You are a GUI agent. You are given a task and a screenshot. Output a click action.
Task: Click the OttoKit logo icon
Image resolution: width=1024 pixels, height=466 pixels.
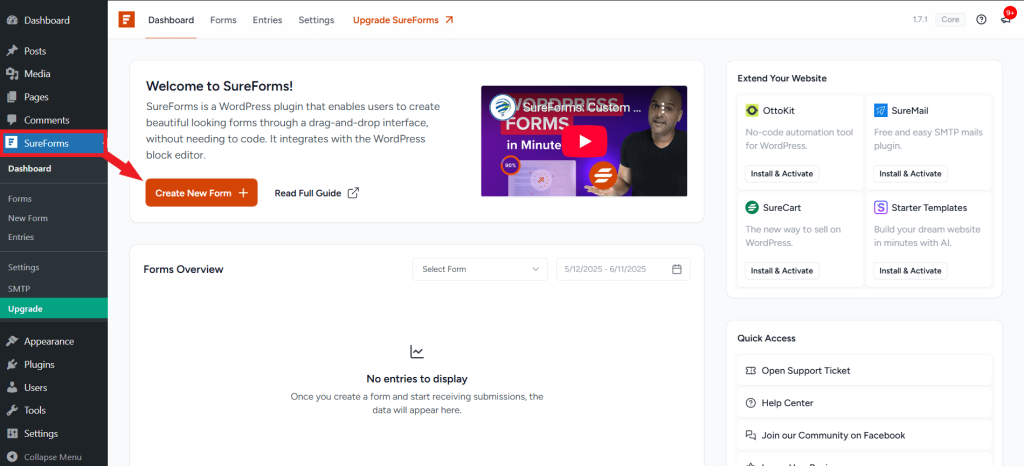tap(752, 111)
